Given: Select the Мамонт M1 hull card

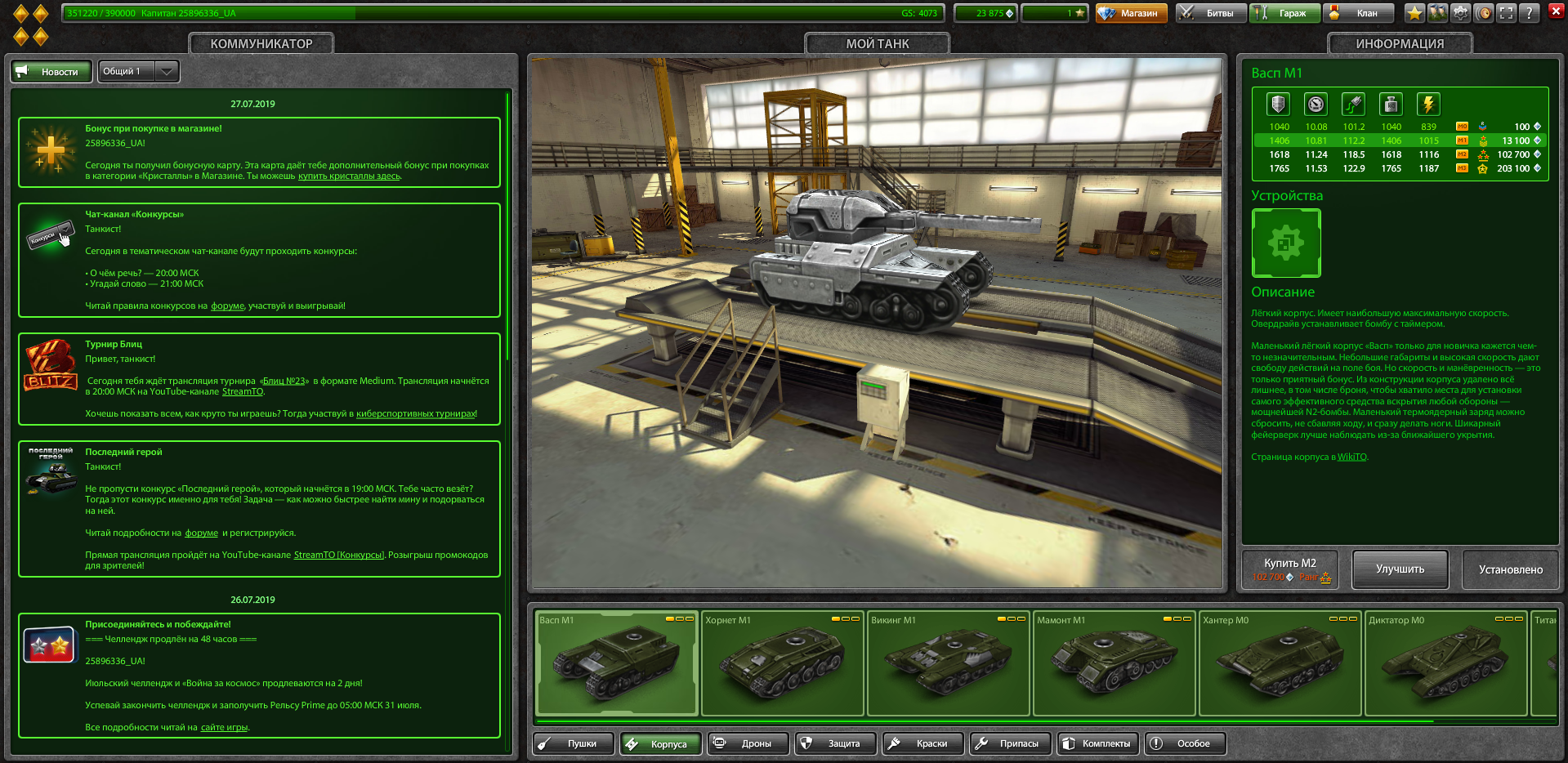Looking at the screenshot, I should 1115,663.
